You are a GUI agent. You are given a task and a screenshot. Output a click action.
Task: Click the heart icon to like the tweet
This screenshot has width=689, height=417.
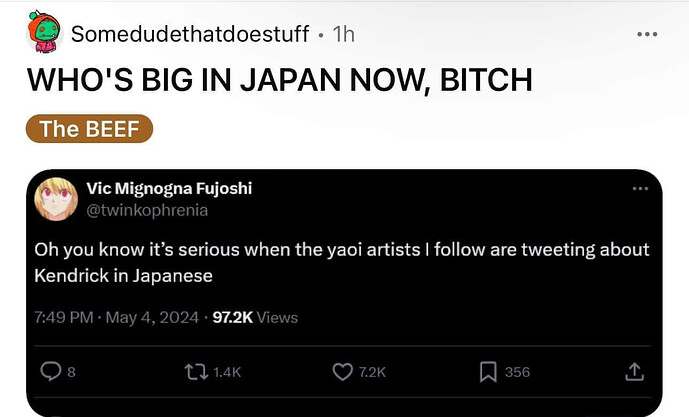342,372
